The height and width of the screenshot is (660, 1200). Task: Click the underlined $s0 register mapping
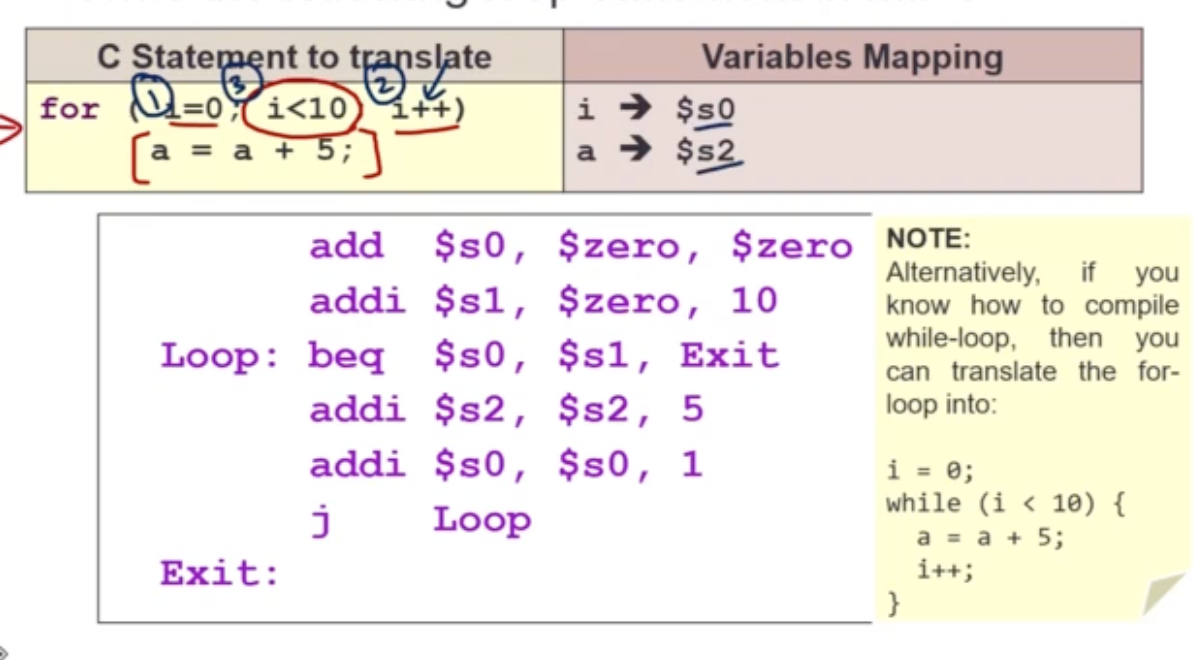[706, 110]
